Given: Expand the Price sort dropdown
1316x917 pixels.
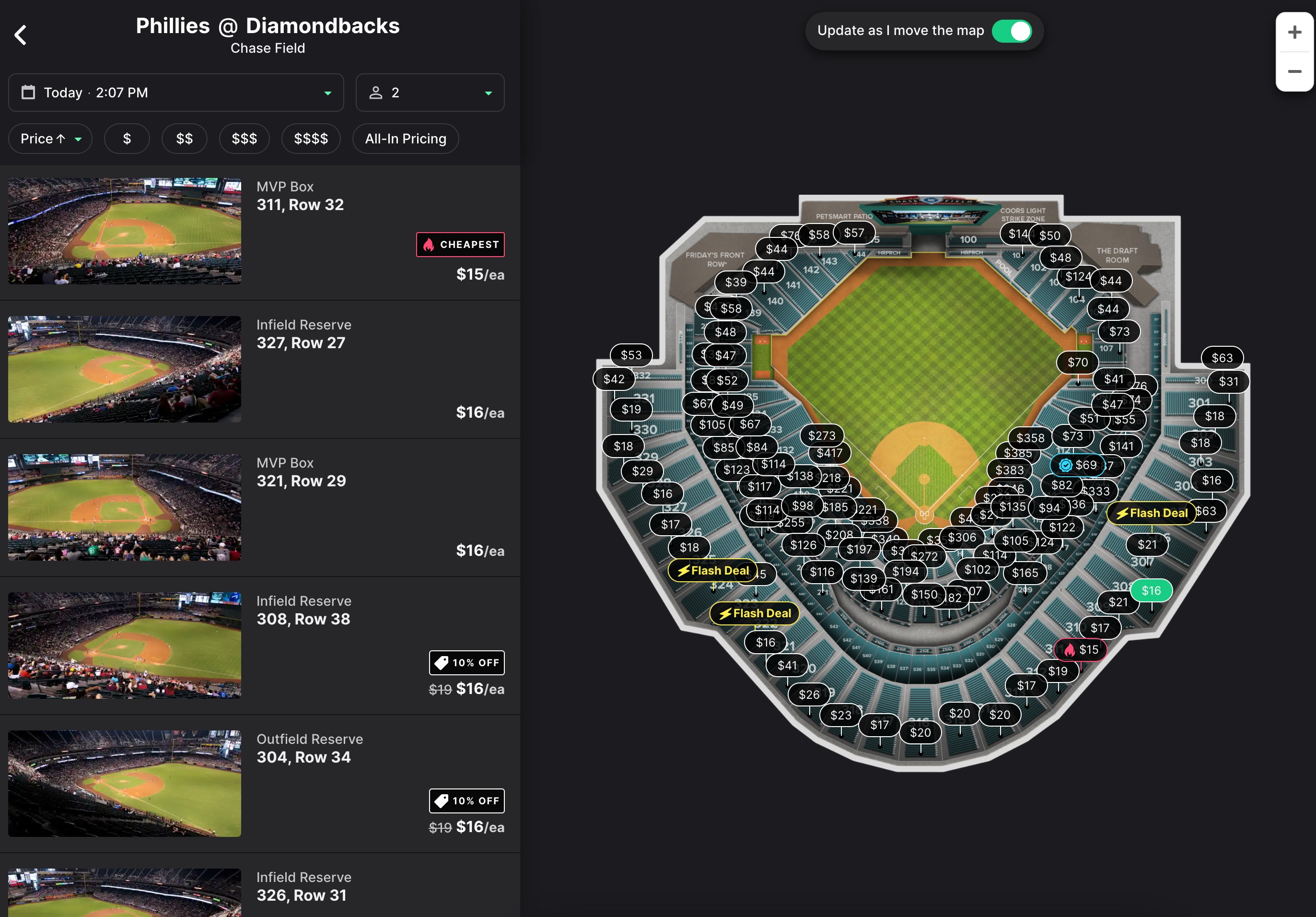Looking at the screenshot, I should pos(50,139).
